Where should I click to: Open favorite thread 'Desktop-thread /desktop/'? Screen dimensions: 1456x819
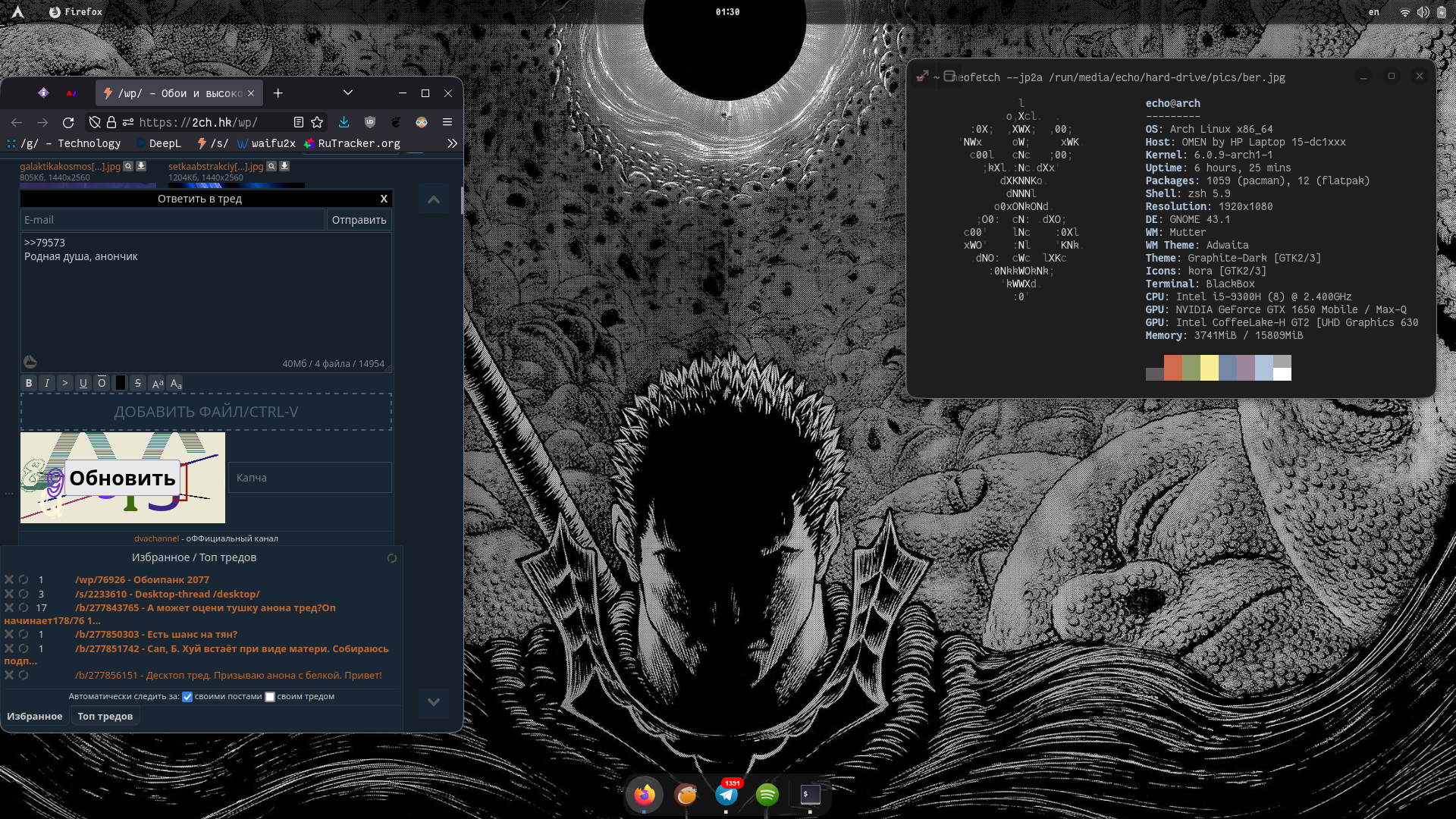[167, 594]
